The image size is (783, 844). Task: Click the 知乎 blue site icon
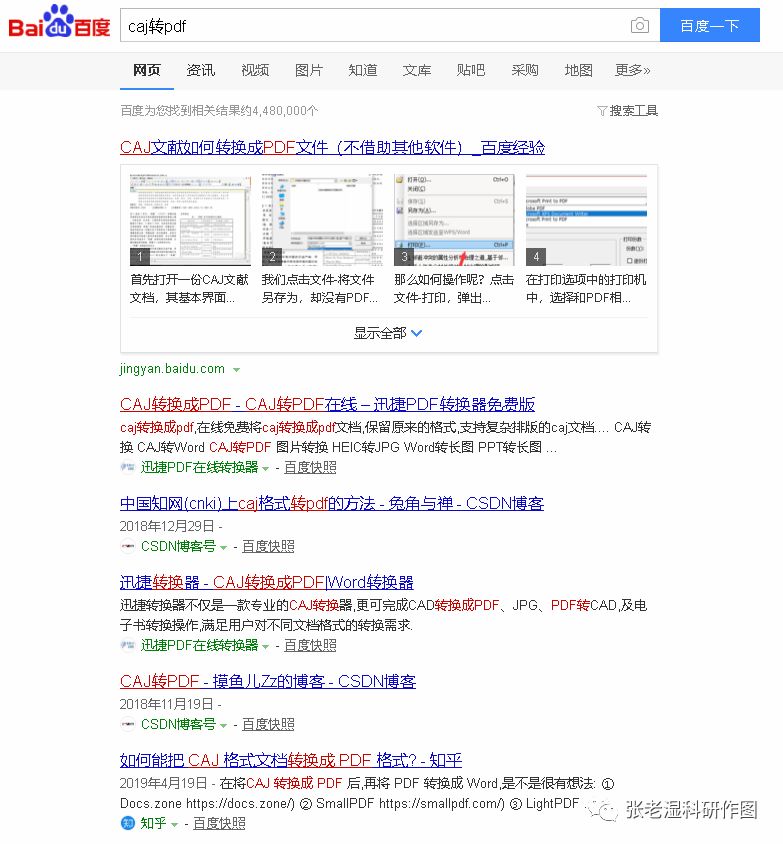pyautogui.click(x=128, y=823)
